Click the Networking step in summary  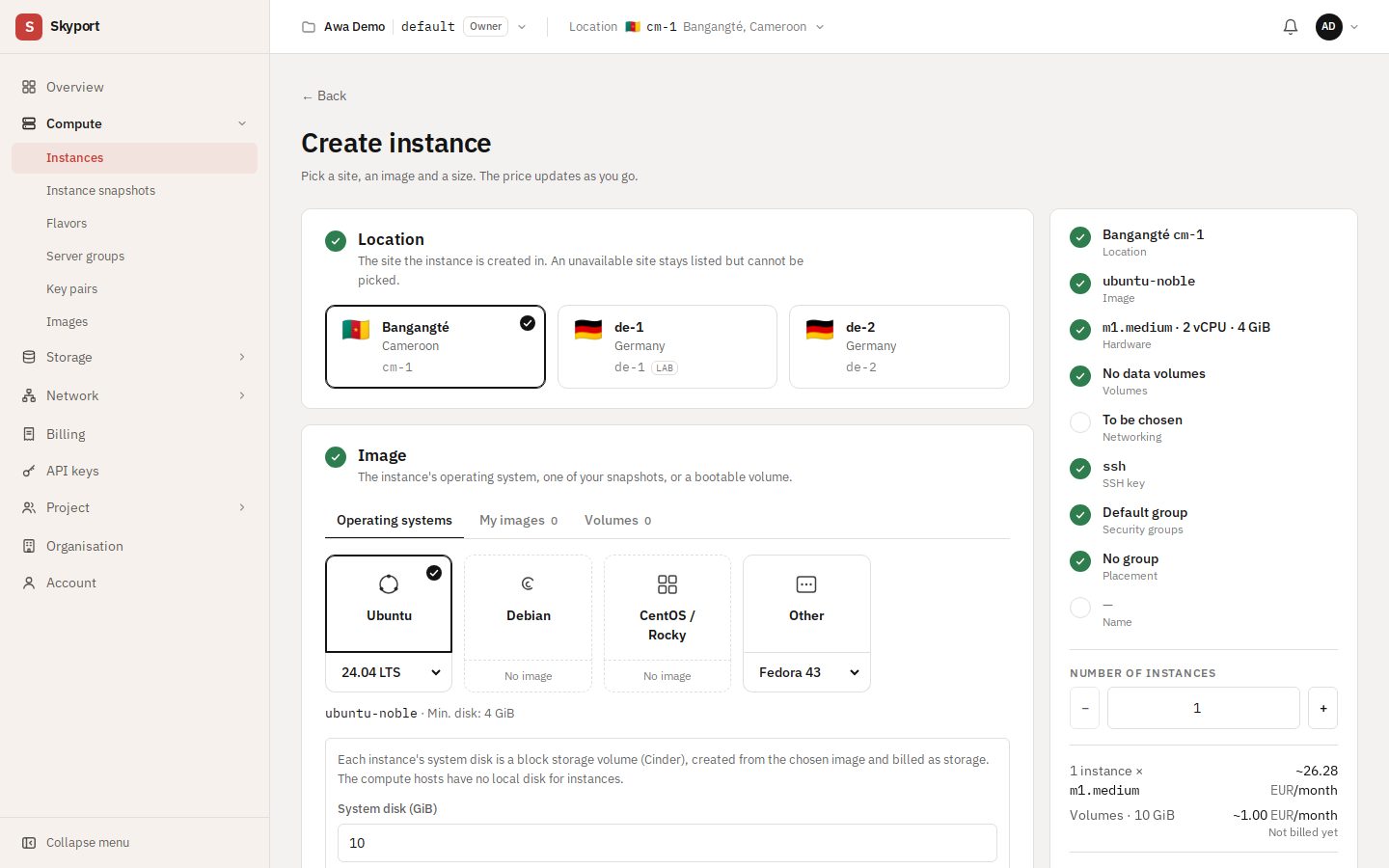click(x=1204, y=427)
